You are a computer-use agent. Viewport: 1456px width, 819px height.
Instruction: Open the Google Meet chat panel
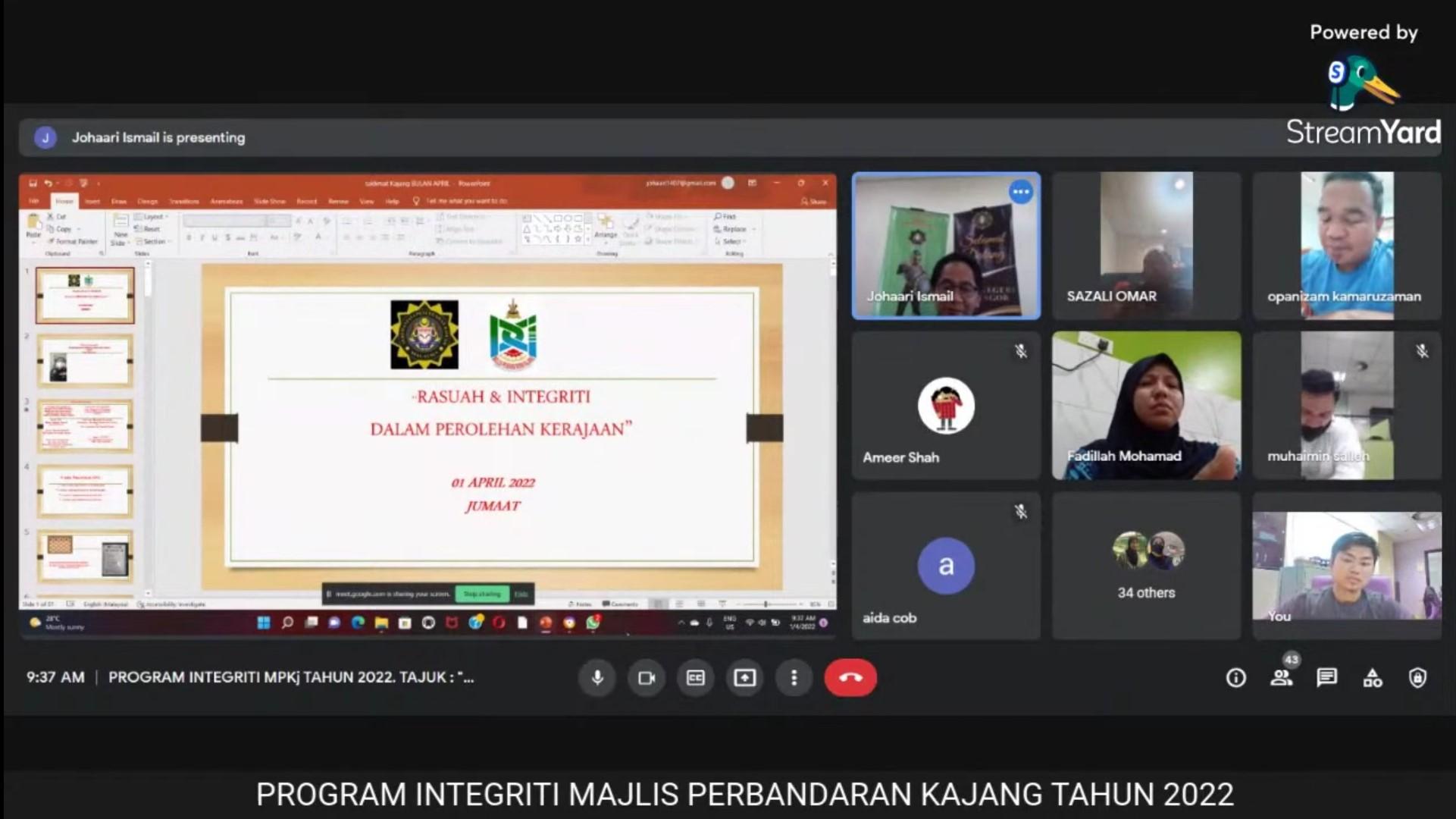click(1326, 678)
